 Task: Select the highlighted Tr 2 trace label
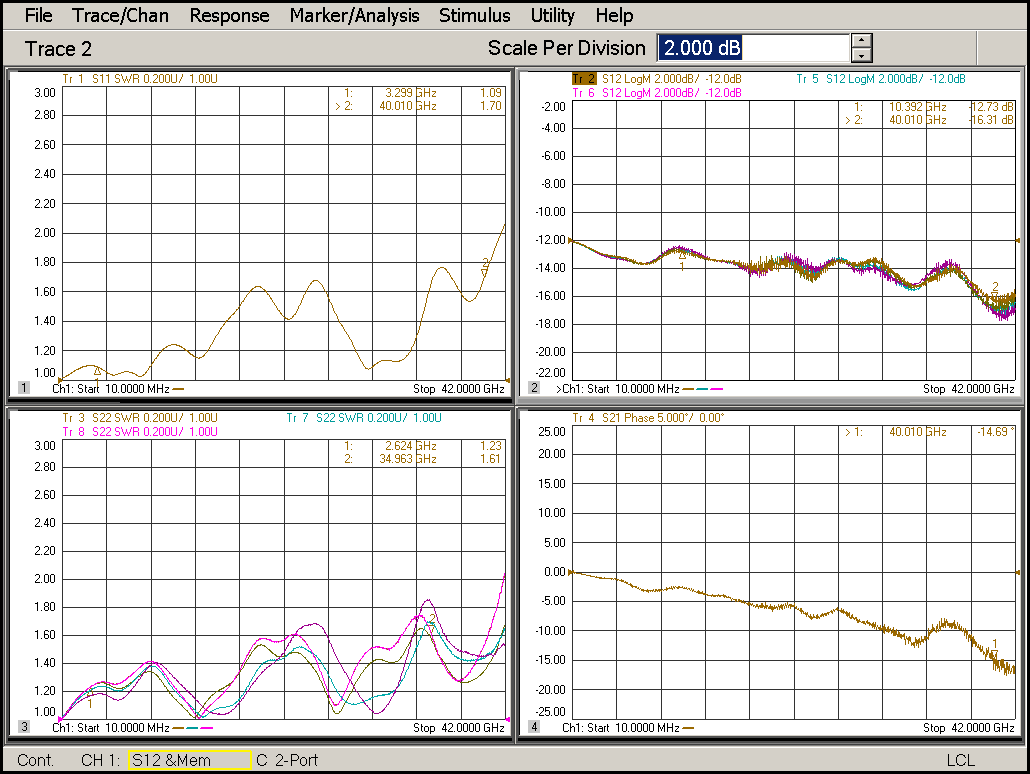point(583,79)
